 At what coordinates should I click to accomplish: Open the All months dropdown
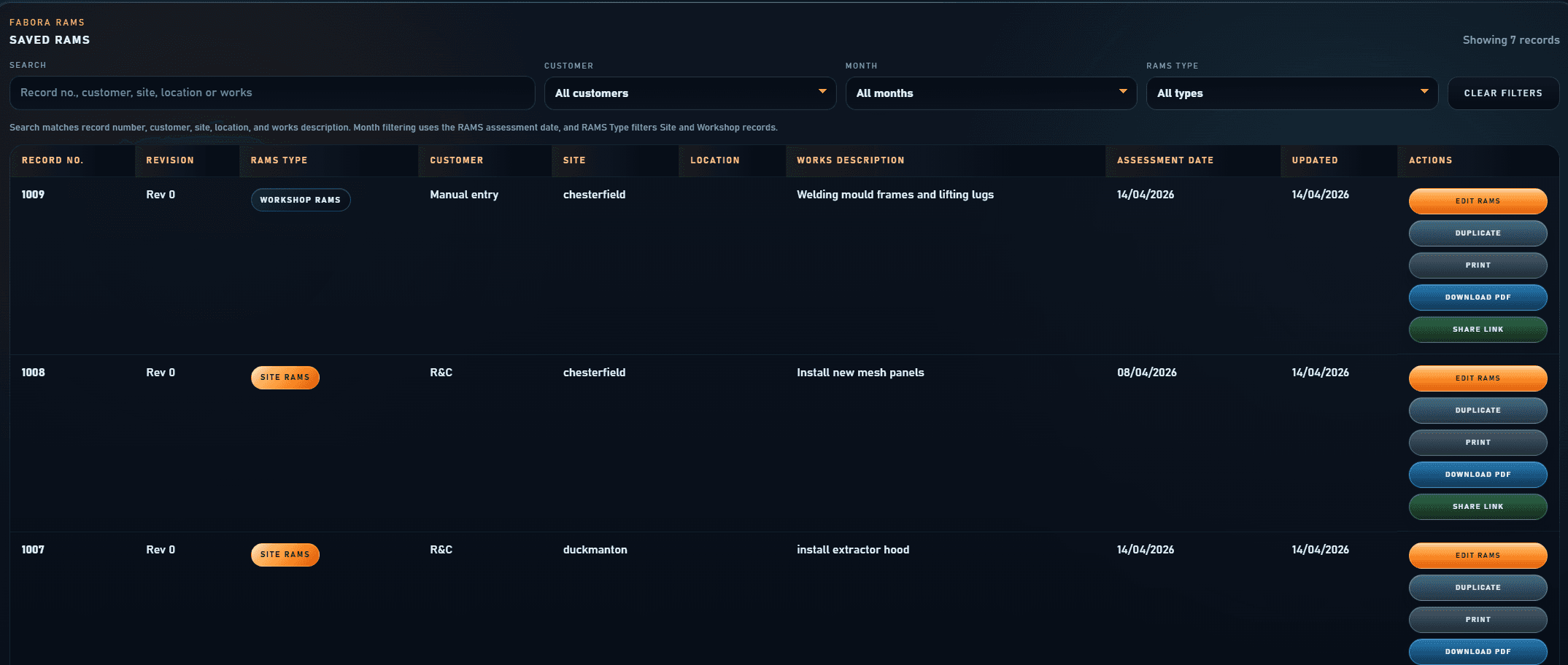click(991, 93)
